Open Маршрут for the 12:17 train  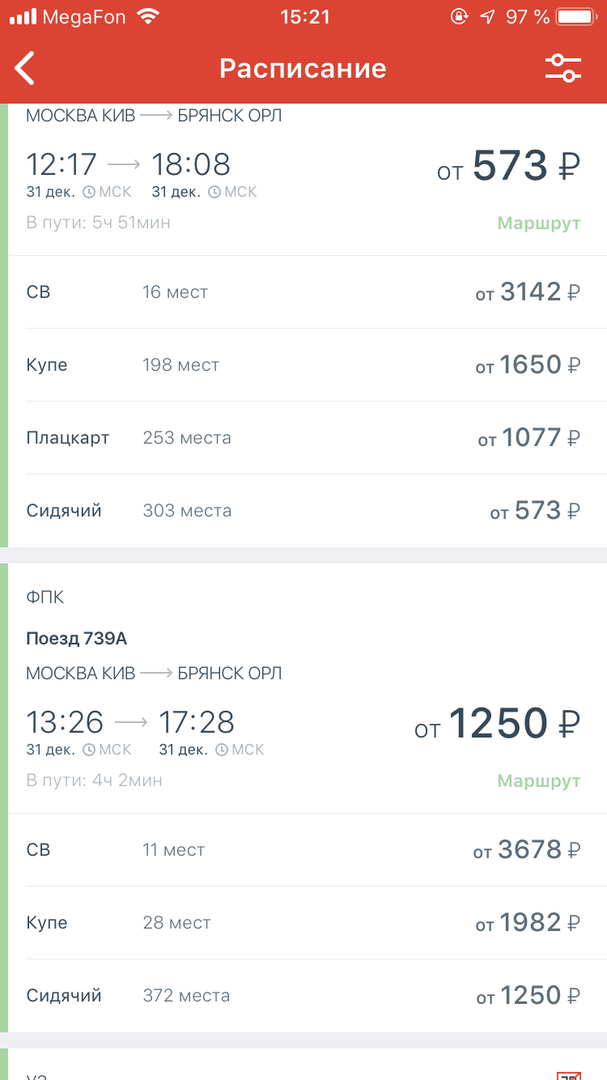pyautogui.click(x=538, y=223)
